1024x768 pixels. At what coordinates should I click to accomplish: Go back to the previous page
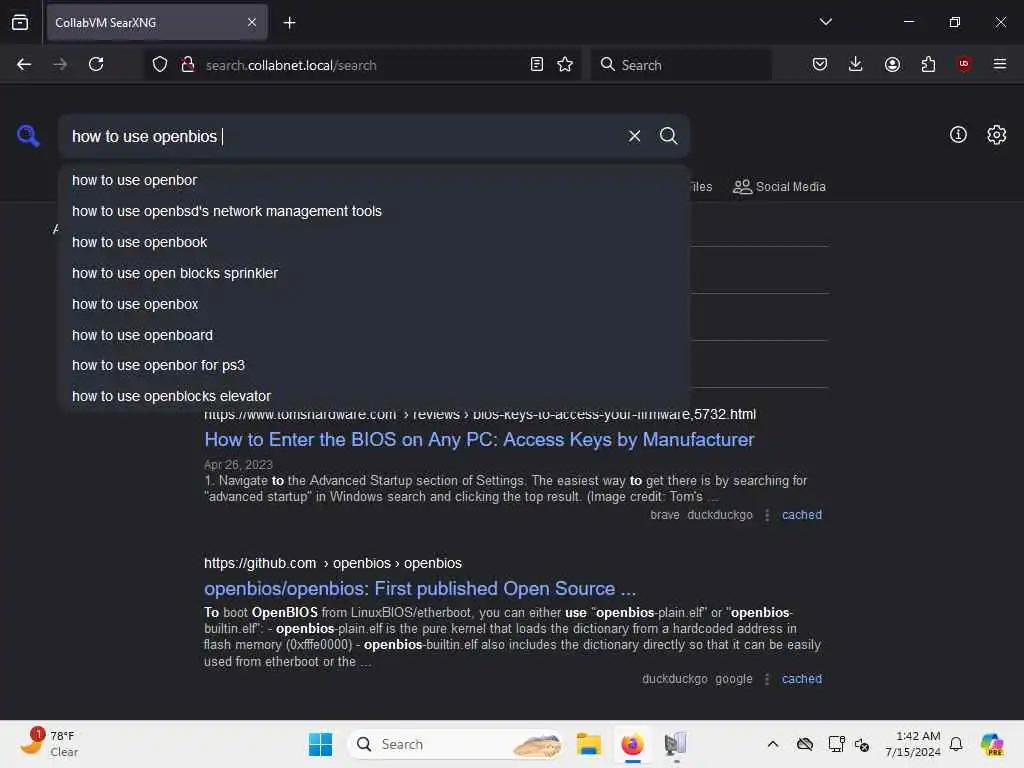(x=24, y=64)
